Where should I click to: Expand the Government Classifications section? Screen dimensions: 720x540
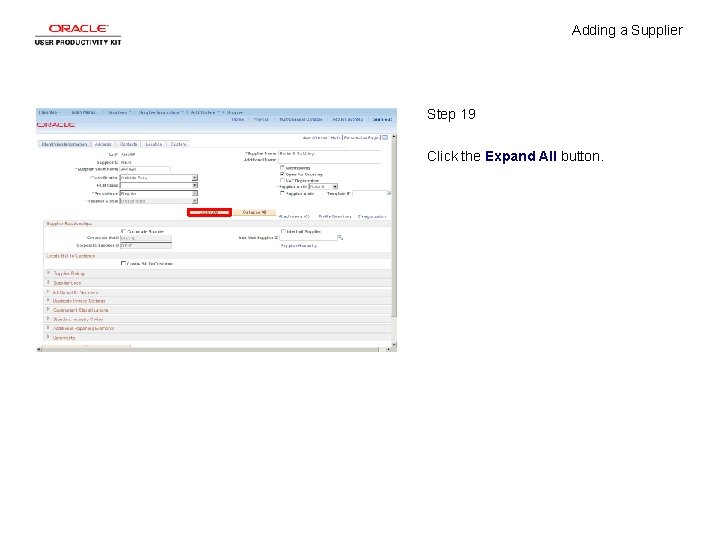coord(48,309)
